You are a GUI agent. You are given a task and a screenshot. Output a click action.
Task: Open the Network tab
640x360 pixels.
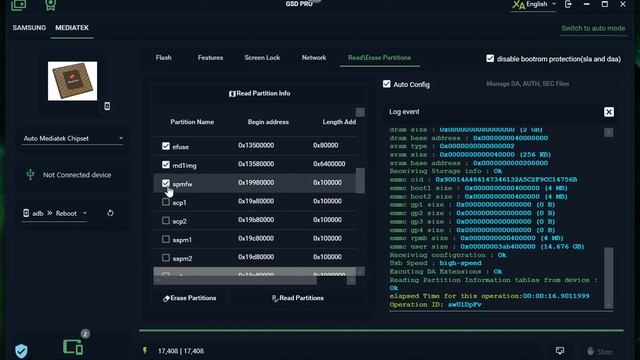(314, 58)
